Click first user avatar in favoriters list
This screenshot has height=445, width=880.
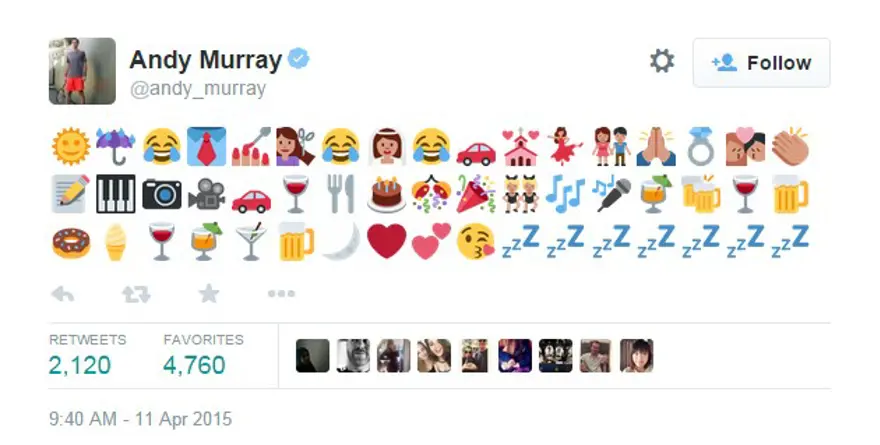coord(313,356)
